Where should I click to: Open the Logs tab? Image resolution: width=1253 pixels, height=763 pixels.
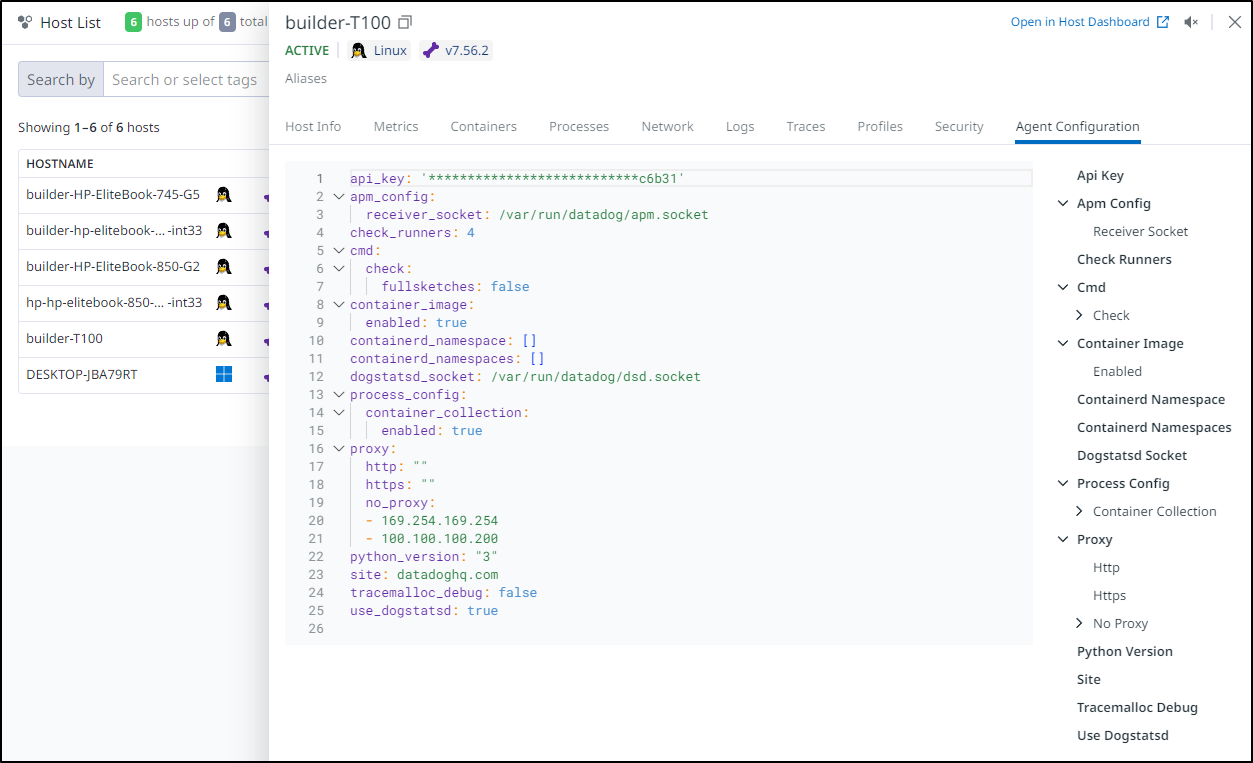point(740,127)
